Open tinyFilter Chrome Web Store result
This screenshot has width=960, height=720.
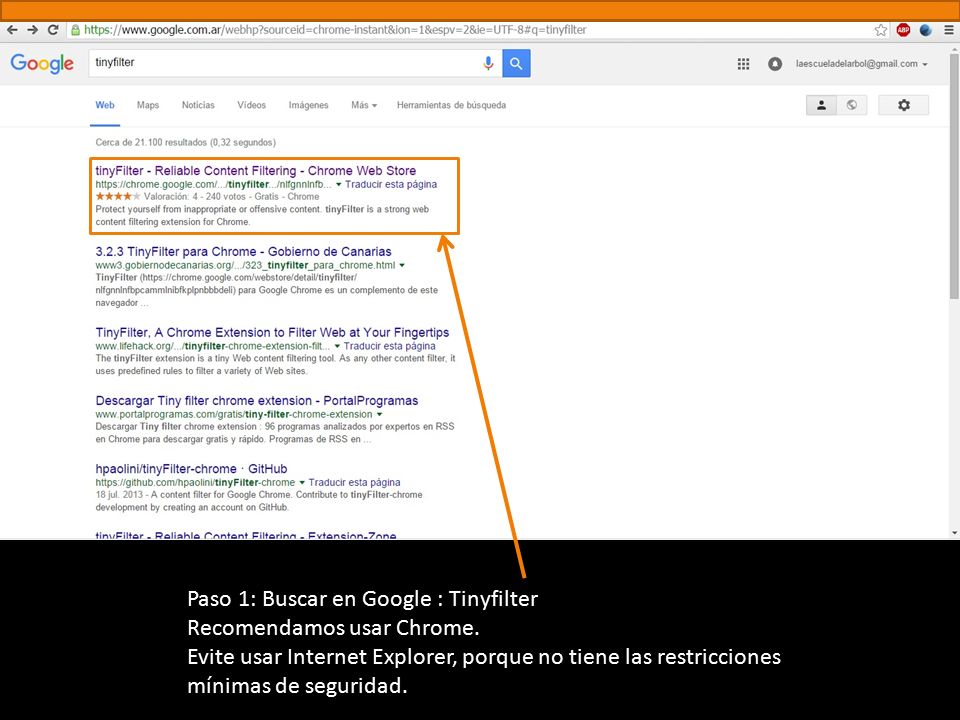pos(255,171)
